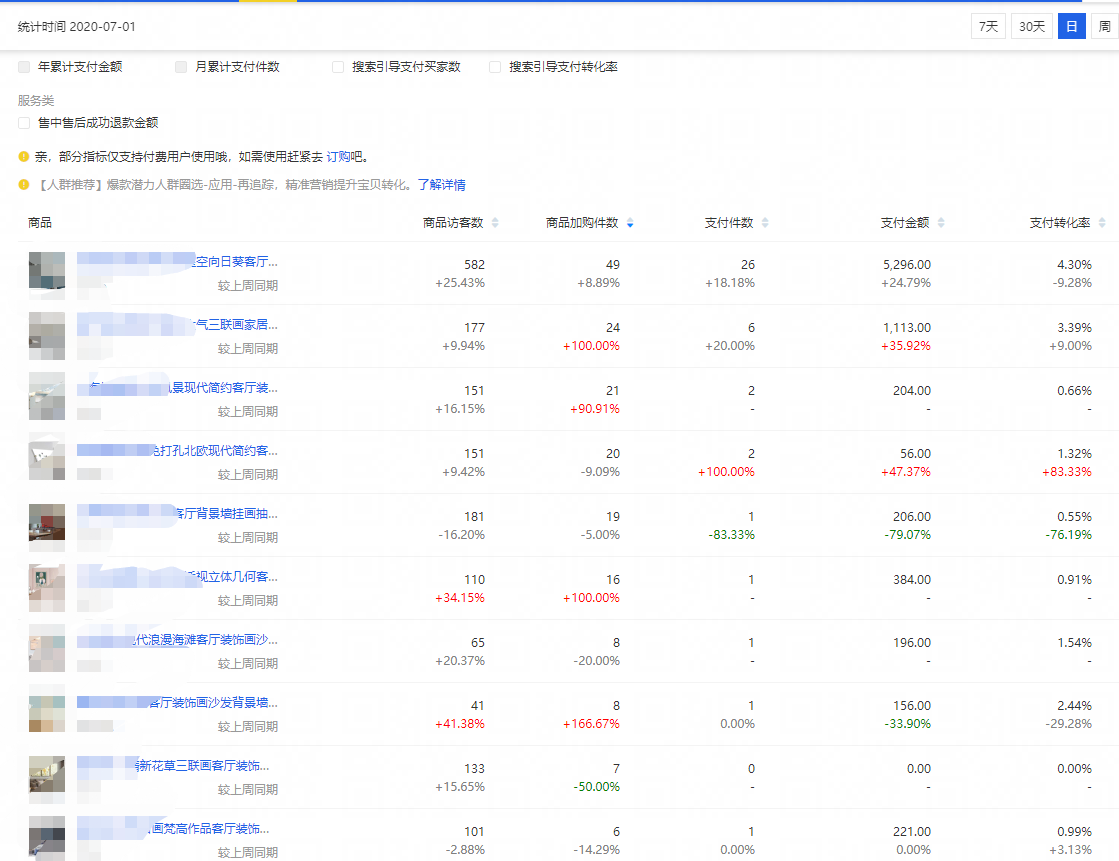Check 售中售后成功退款金额 under 服务类
1119x861 pixels.
click(23, 123)
